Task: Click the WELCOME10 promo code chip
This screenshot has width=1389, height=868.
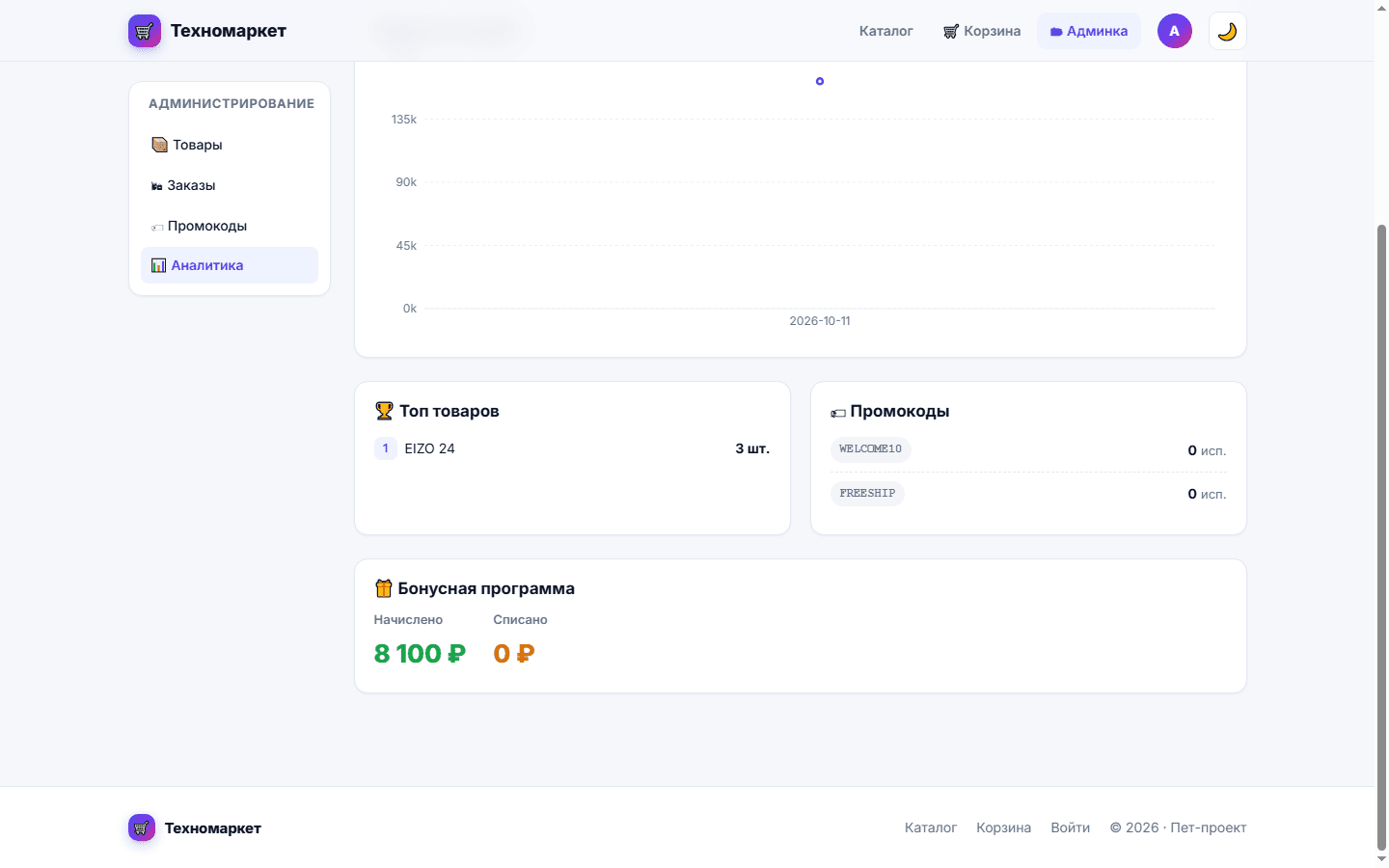Action: point(871,449)
